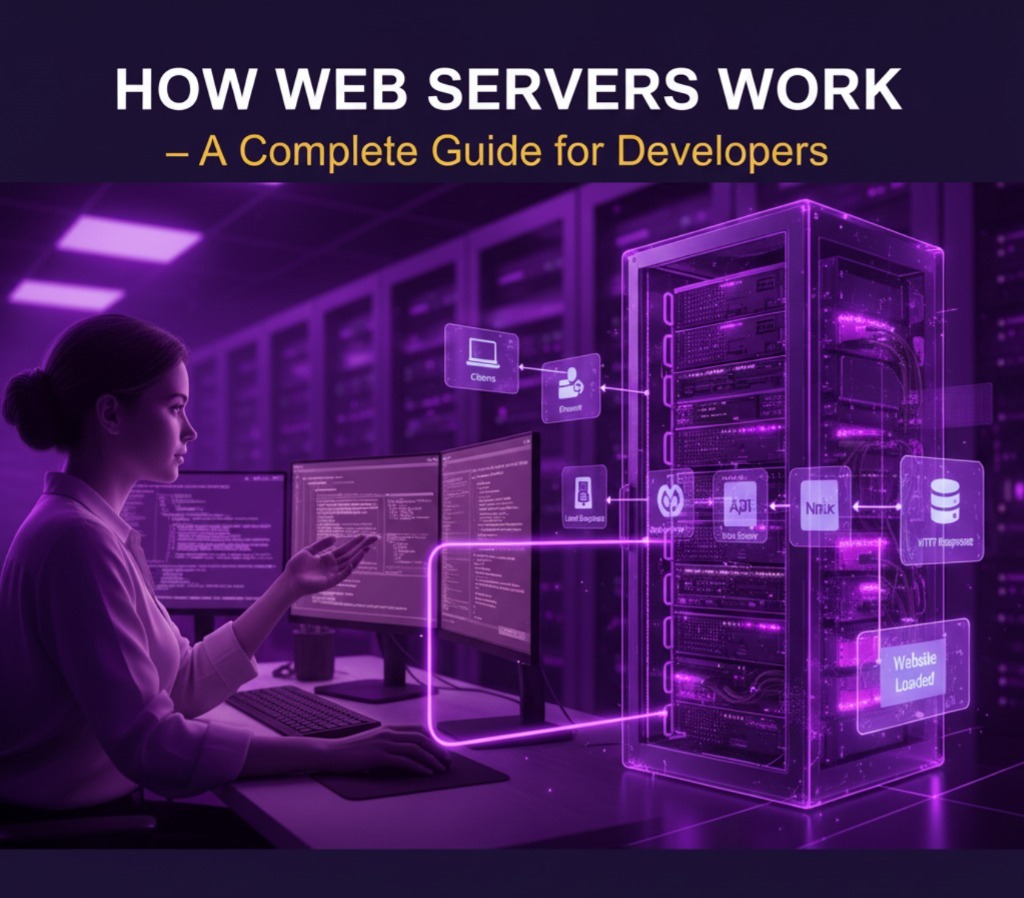Expand the arrow connecting Nginx to API
This screenshot has width=1024, height=898.
click(778, 503)
